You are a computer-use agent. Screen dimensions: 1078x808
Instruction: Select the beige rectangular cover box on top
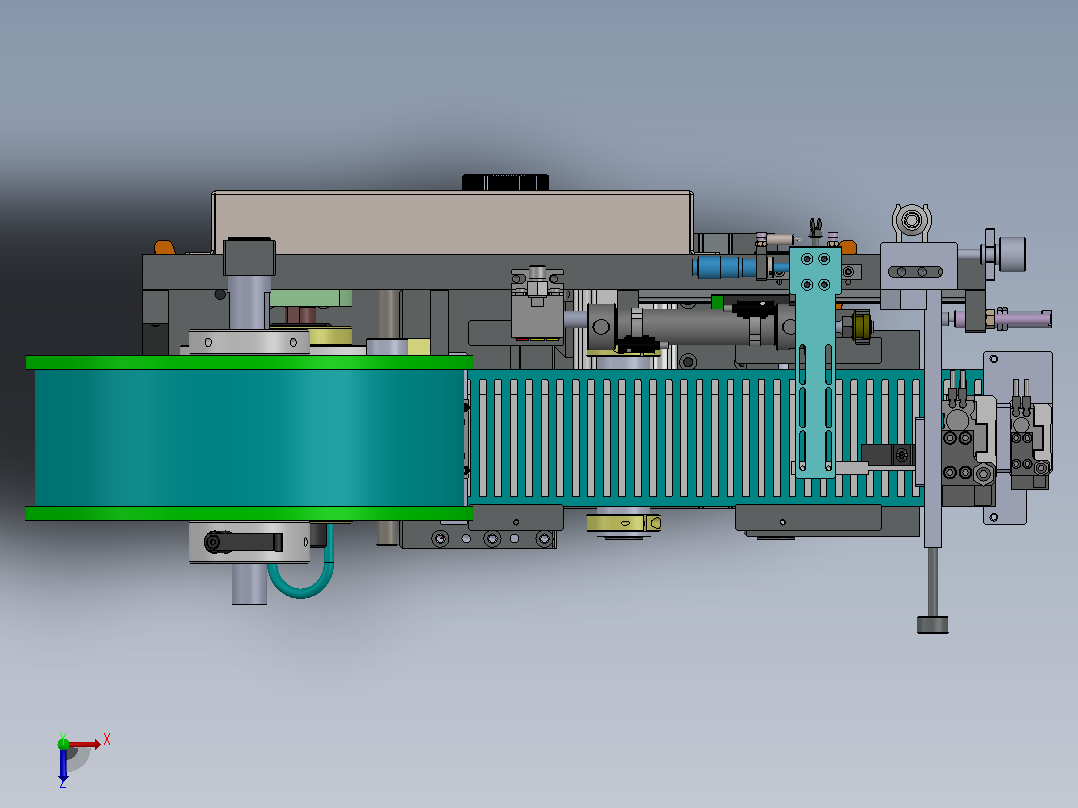[x=452, y=223]
